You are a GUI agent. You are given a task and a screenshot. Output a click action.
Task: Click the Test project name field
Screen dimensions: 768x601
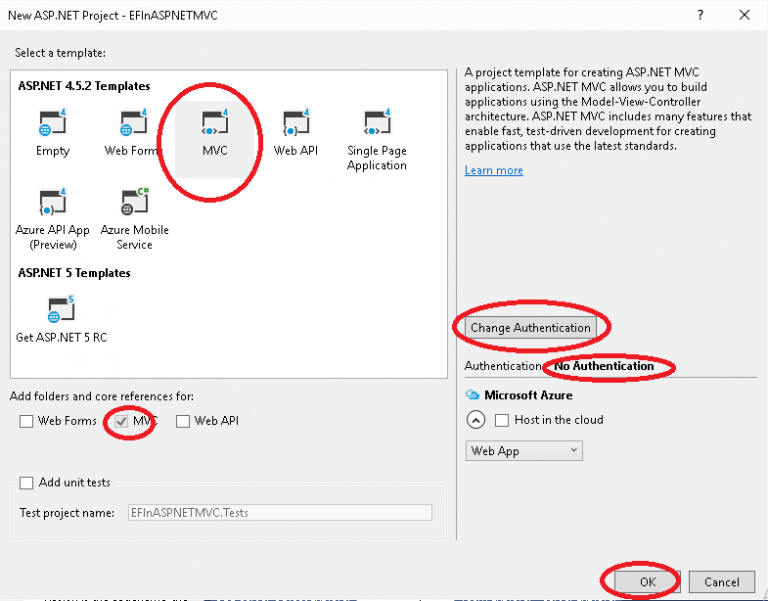click(x=279, y=512)
